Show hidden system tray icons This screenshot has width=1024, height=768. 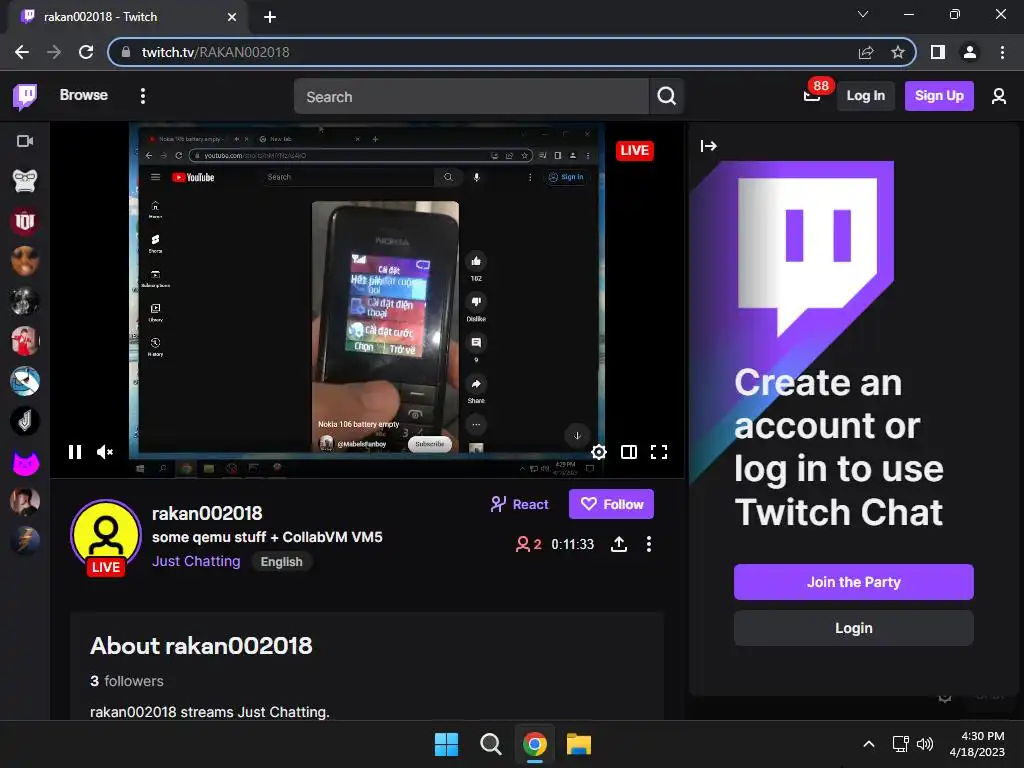pos(869,744)
